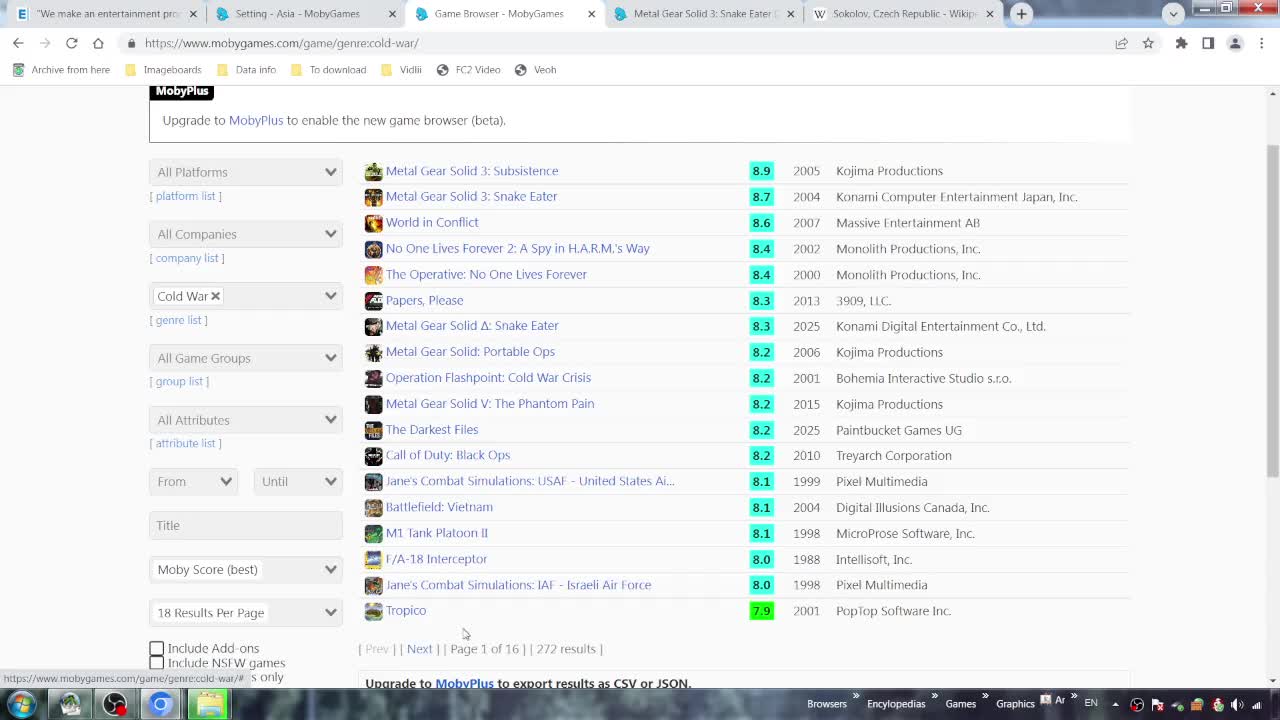This screenshot has height=720, width=1280.
Task: Open the 18 Results Per Page dropdown
Action: pyautogui.click(x=246, y=613)
